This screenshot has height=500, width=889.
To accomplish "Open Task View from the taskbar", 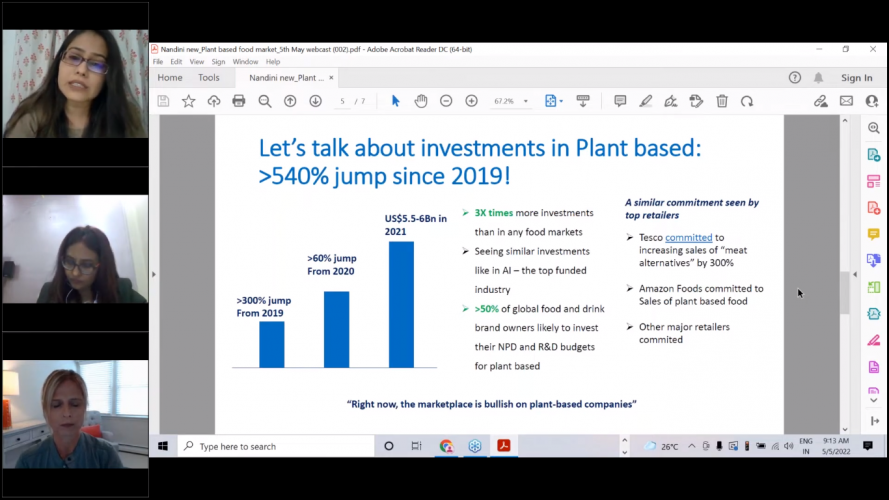I will pos(416,446).
